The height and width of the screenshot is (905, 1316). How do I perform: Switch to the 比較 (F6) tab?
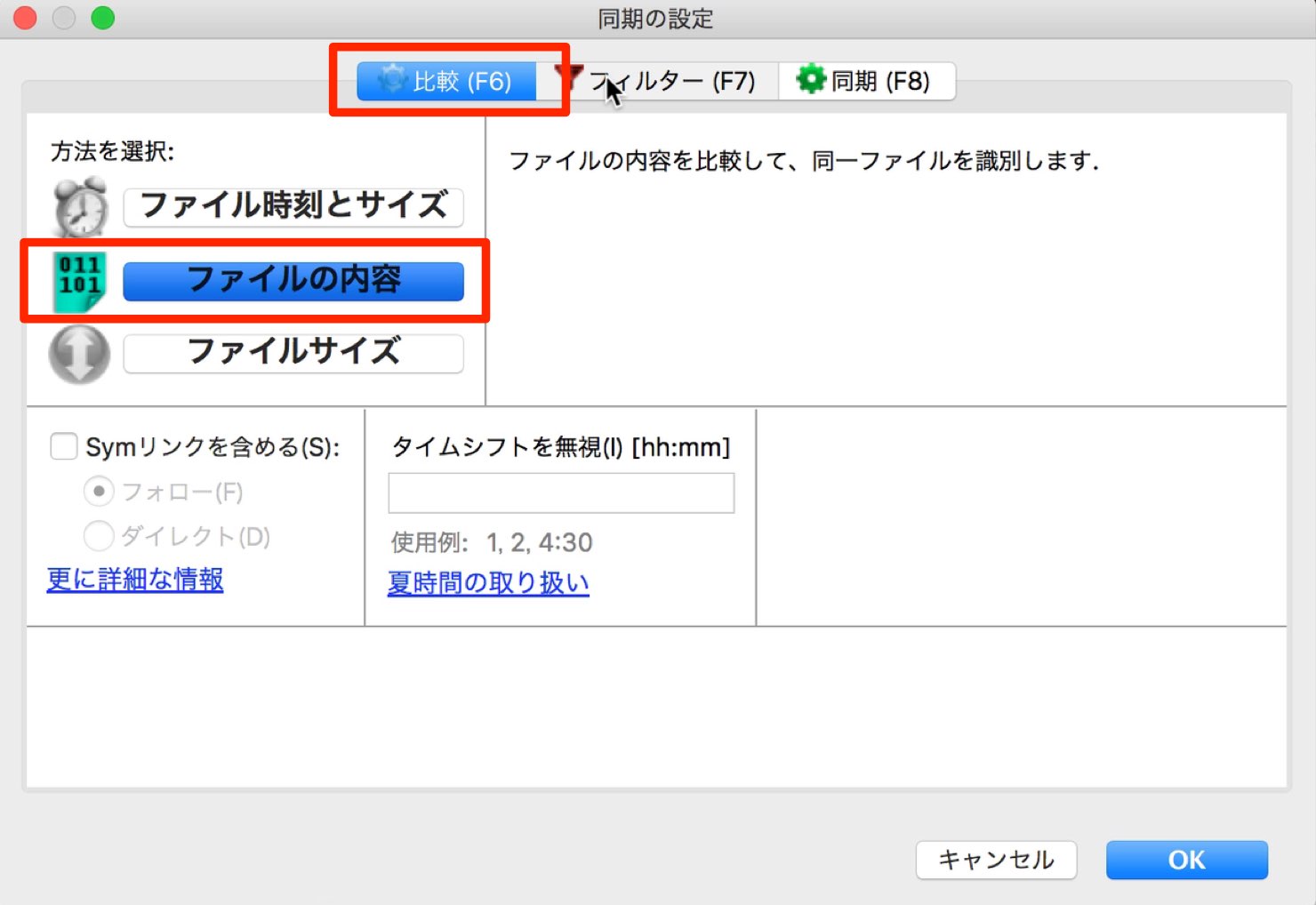pyautogui.click(x=446, y=81)
